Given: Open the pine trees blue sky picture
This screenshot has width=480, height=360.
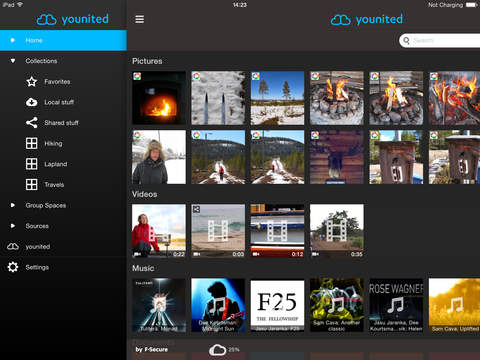Looking at the screenshot, I should coord(277,98).
